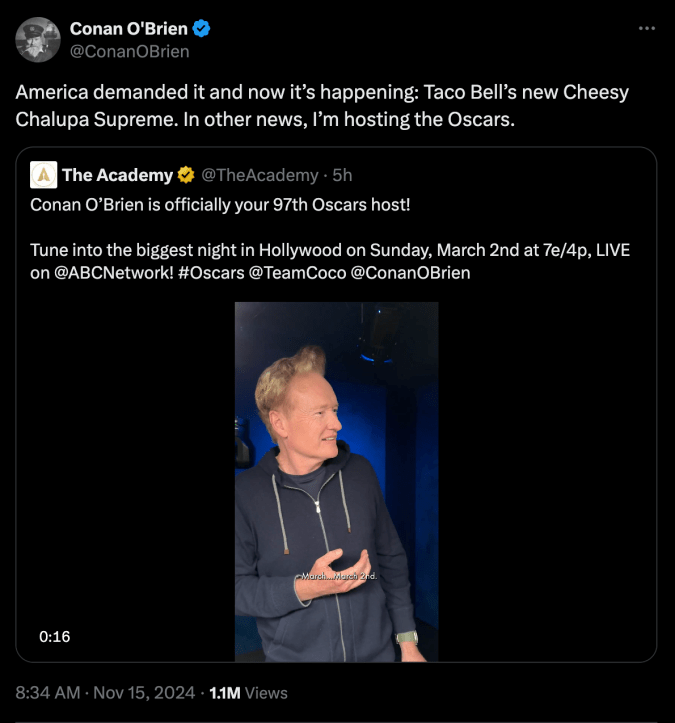
Task: Open the quoted tweet's 5h timestamp
Action: (x=342, y=176)
